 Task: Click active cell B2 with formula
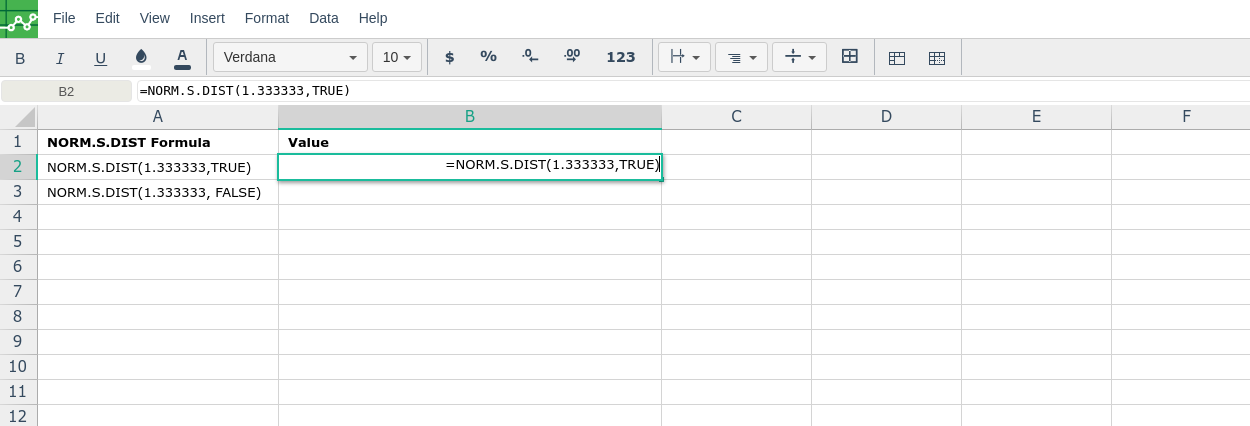[x=470, y=167]
